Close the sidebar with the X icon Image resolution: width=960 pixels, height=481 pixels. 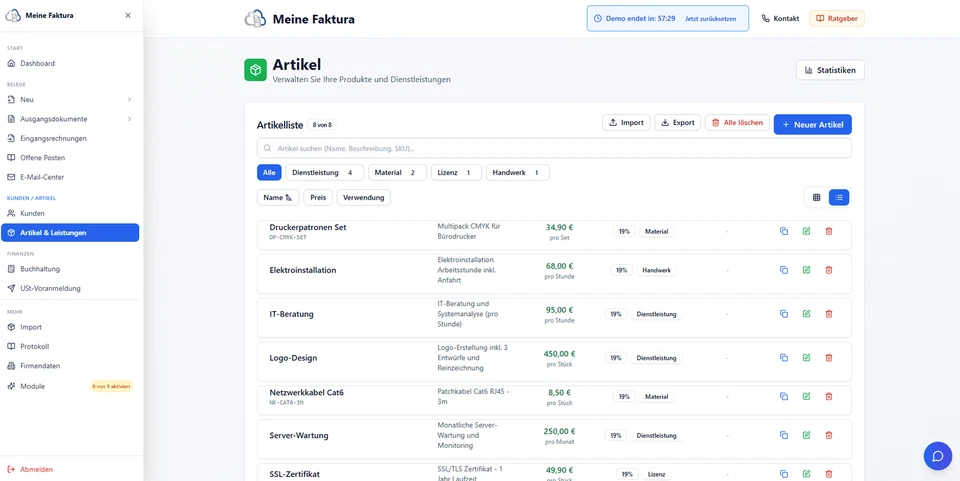[128, 15]
